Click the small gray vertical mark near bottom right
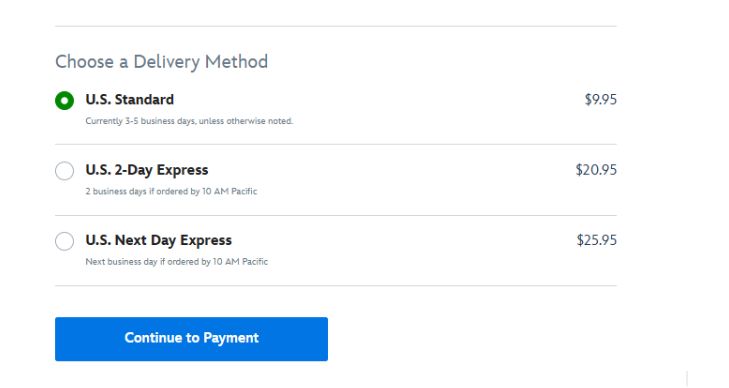 687,379
